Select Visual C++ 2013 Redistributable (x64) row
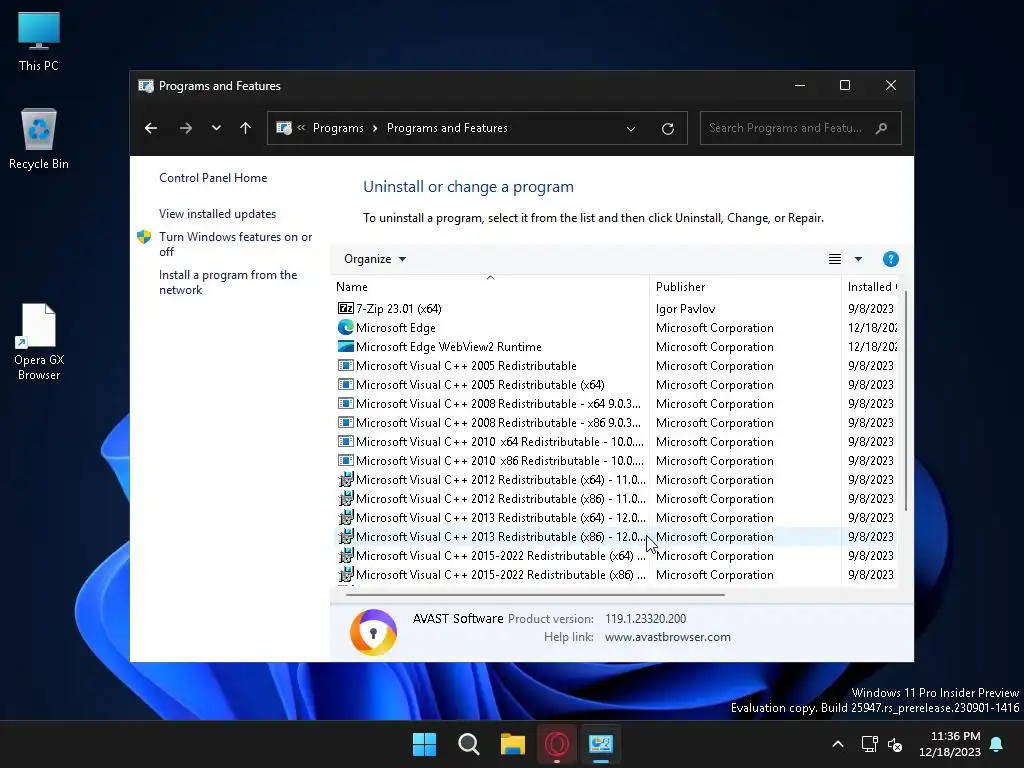This screenshot has height=768, width=1024. pyautogui.click(x=617, y=517)
